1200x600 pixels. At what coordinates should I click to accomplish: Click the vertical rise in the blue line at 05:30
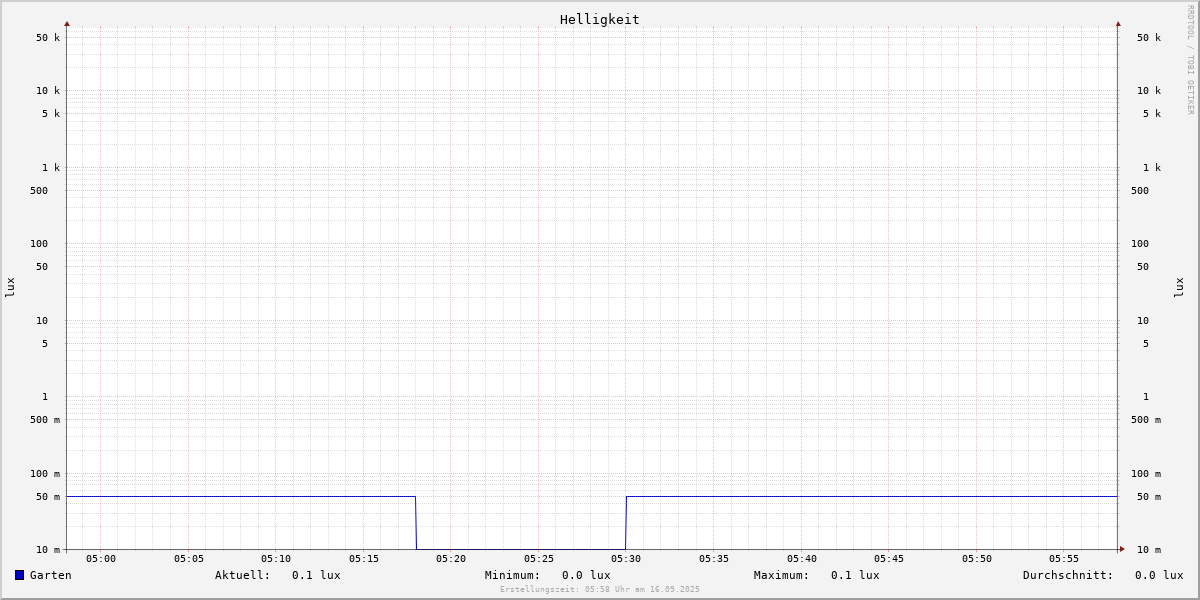[626, 523]
